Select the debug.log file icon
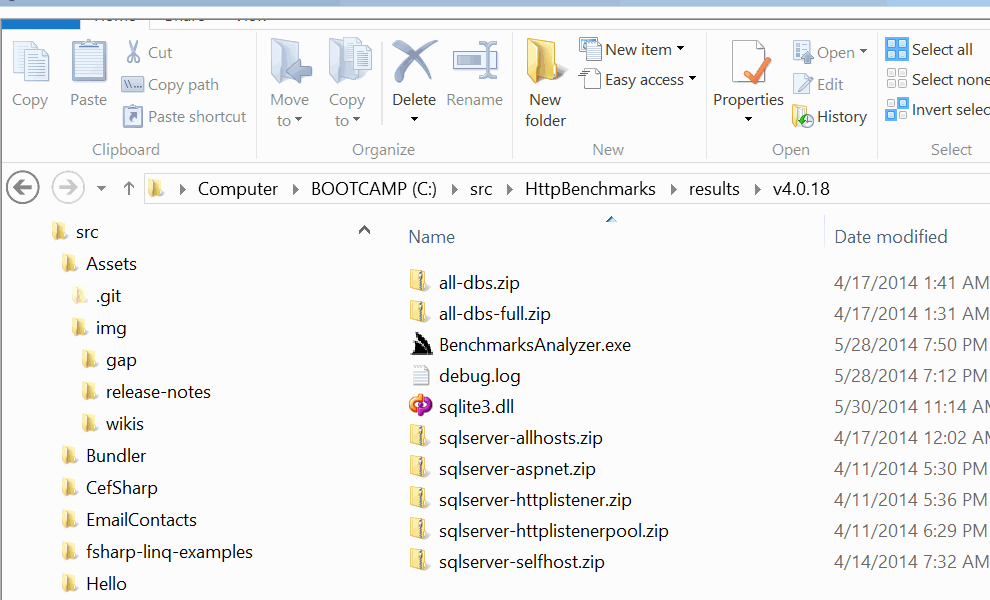Screen dimensions: 990x600 [x=420, y=375]
